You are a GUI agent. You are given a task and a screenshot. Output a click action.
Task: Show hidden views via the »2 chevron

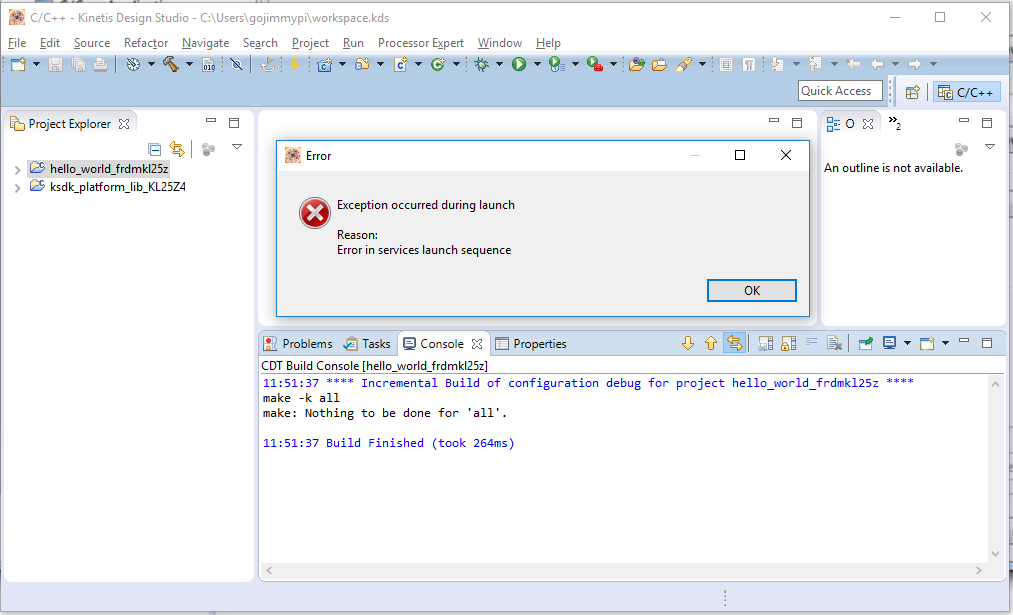click(x=894, y=122)
